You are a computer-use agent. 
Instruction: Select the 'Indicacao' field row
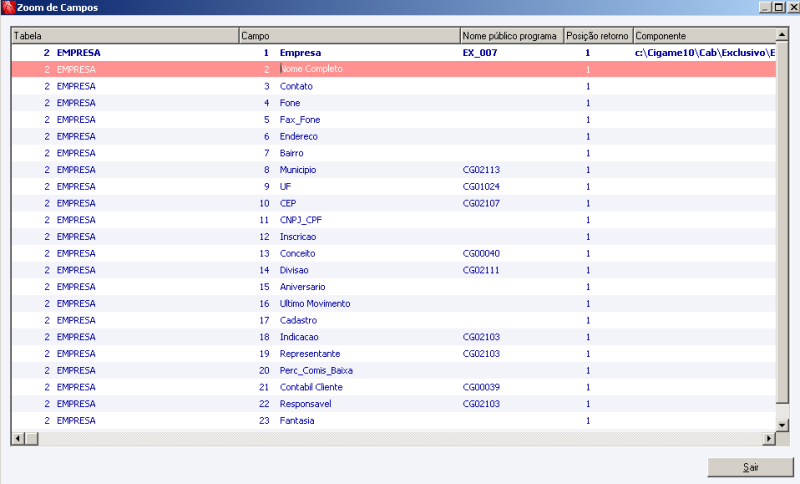393,337
